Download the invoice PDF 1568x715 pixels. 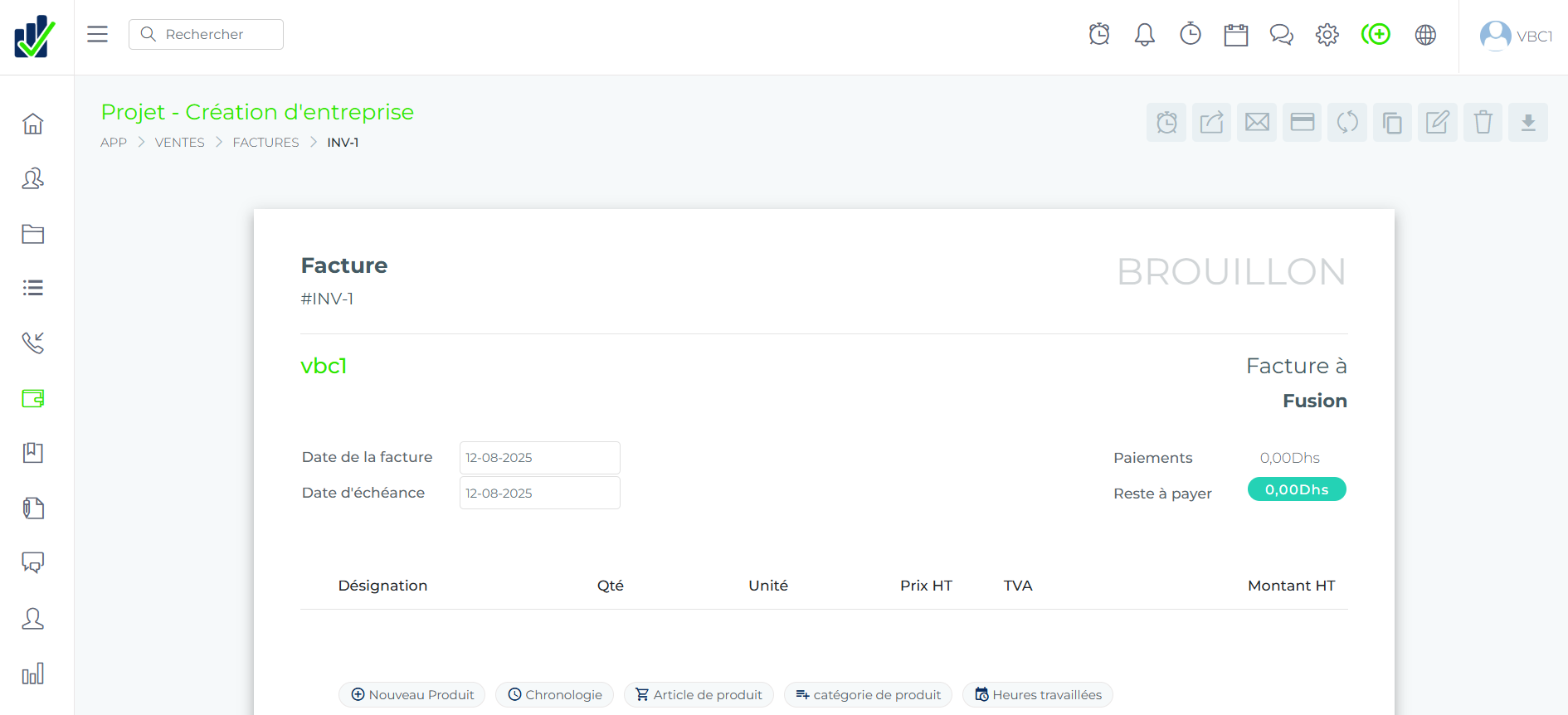point(1527,123)
